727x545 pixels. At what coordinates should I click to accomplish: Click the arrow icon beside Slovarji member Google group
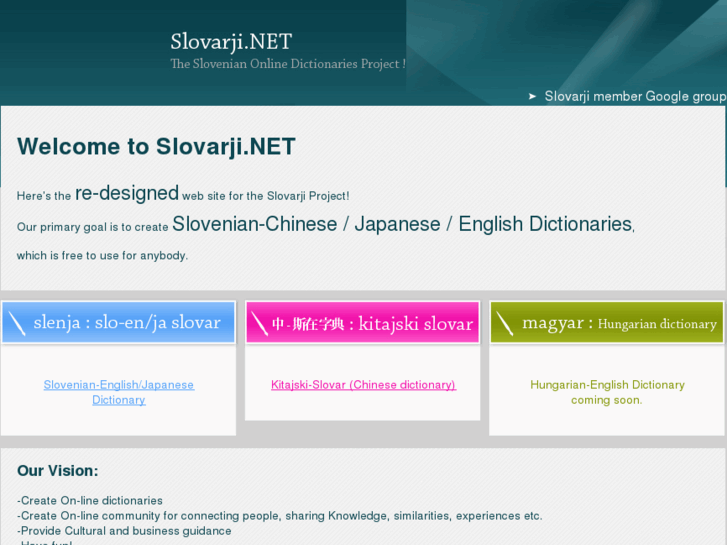coord(532,96)
